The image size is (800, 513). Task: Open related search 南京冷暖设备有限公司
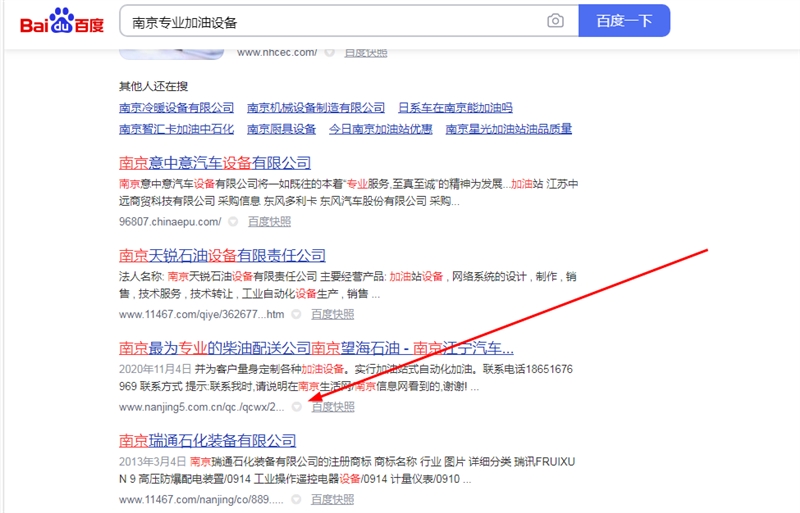(x=176, y=108)
